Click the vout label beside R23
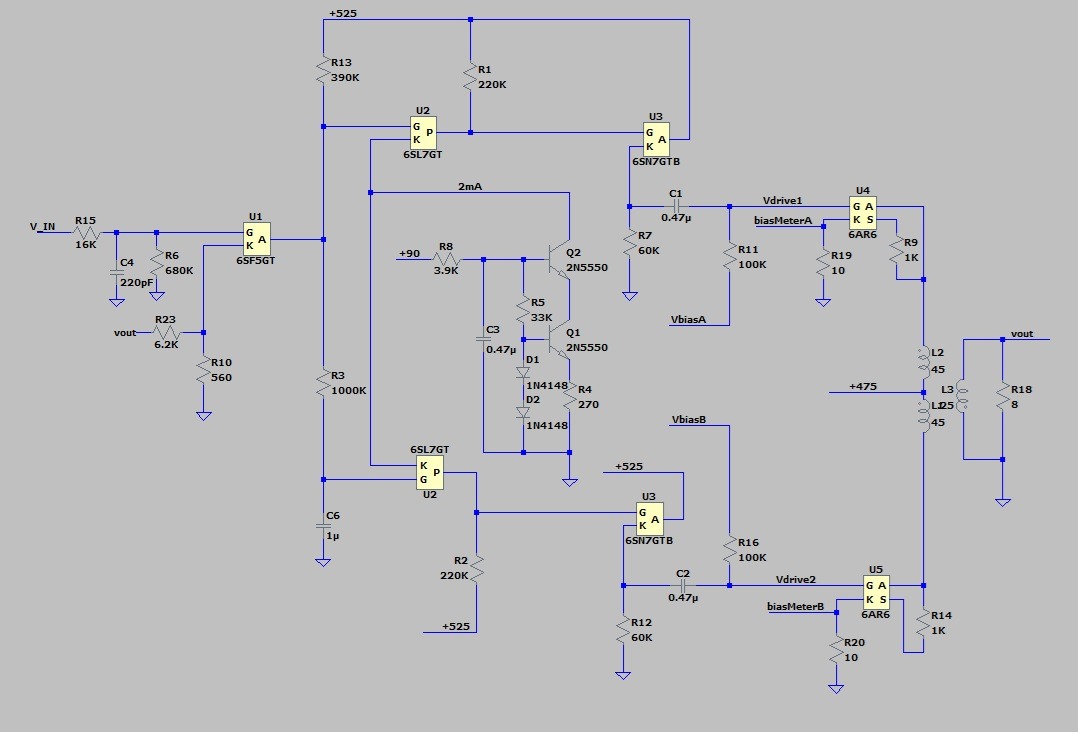This screenshot has width=1078, height=732. tap(125, 333)
